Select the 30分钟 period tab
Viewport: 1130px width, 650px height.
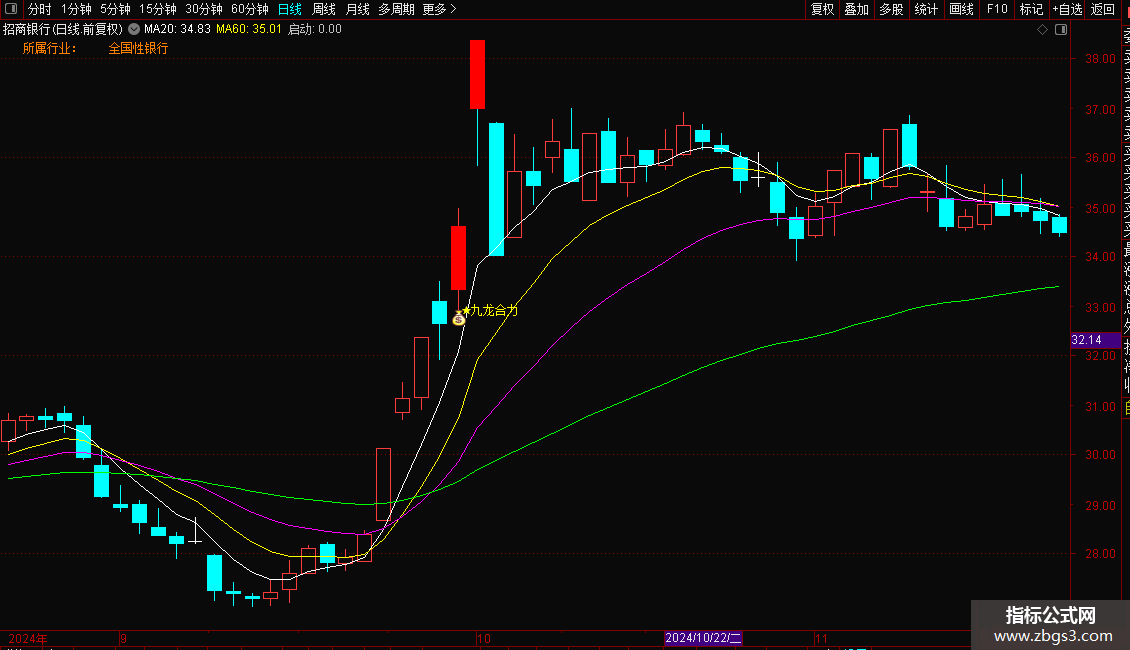click(204, 9)
